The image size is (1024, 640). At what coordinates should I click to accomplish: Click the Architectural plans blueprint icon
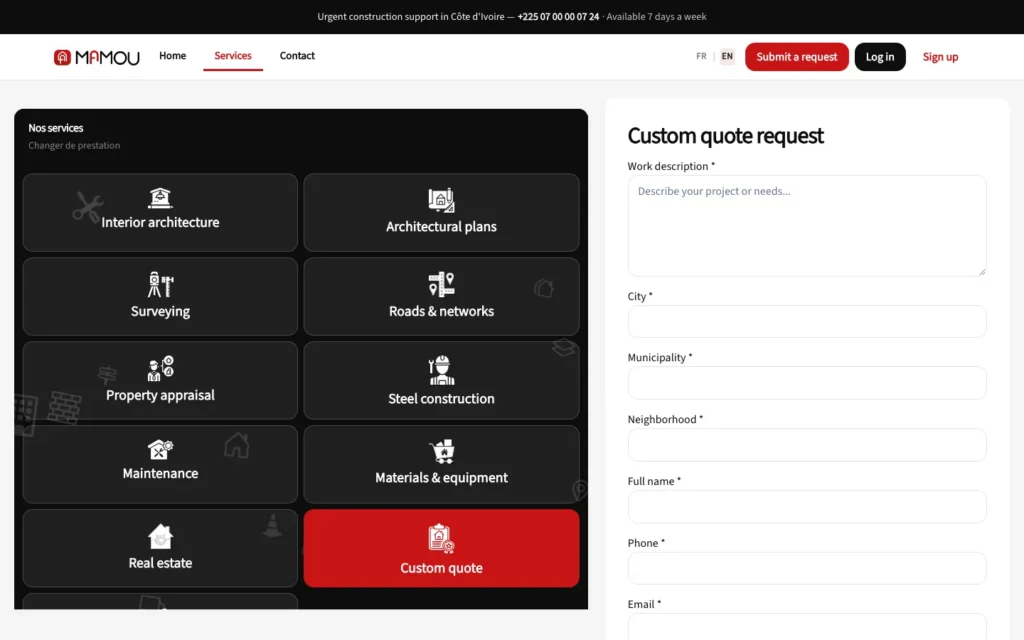tap(441, 200)
